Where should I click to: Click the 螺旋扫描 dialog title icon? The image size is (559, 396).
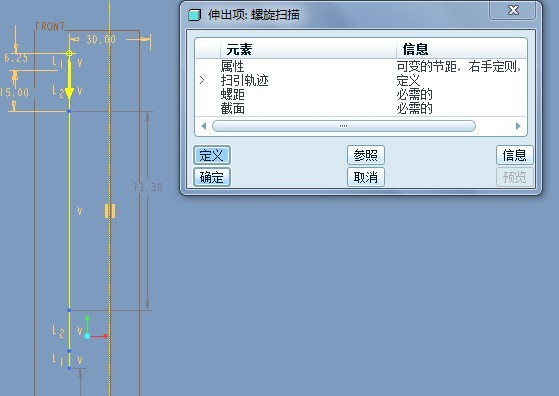(x=194, y=15)
